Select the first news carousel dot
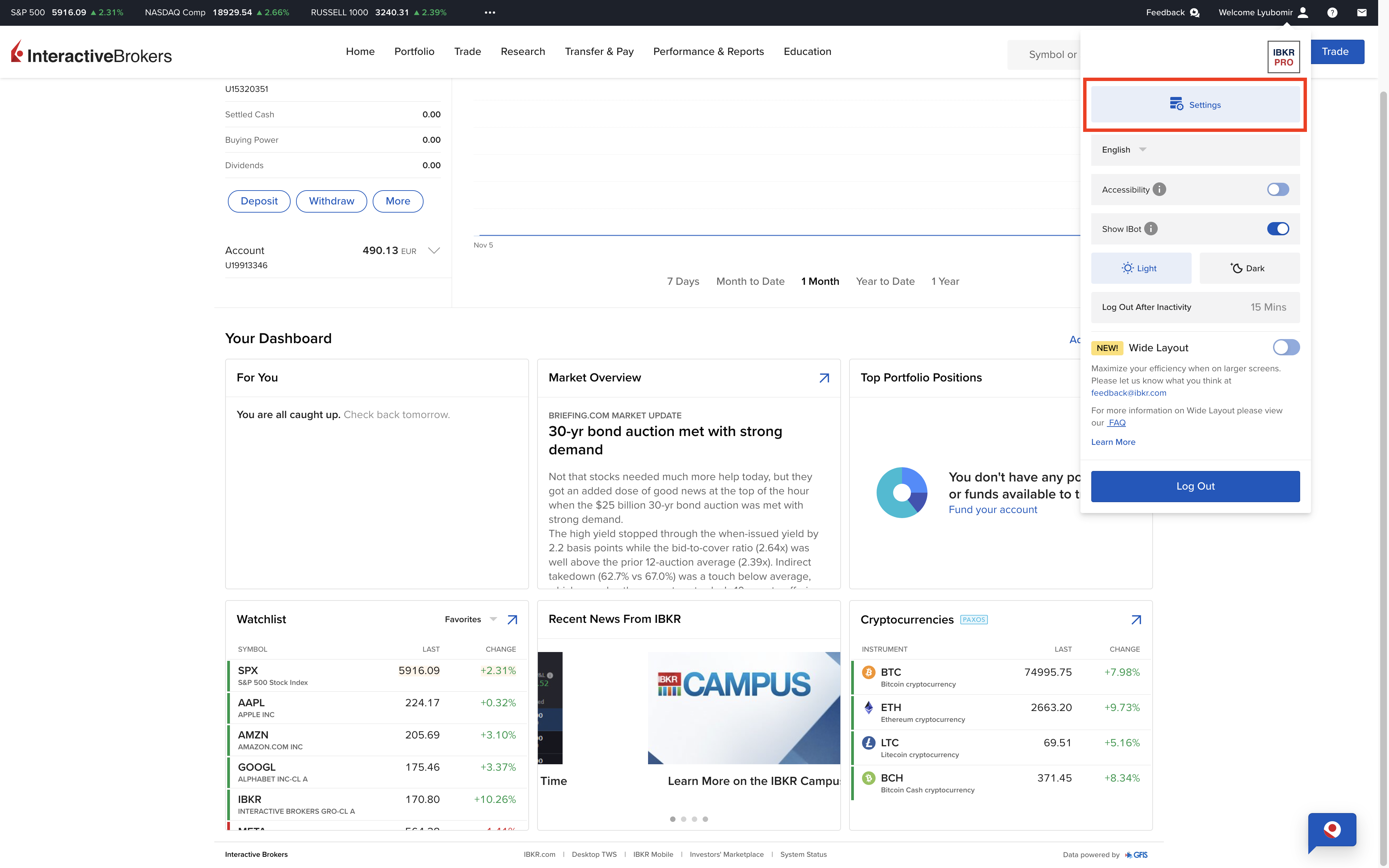 tap(672, 819)
